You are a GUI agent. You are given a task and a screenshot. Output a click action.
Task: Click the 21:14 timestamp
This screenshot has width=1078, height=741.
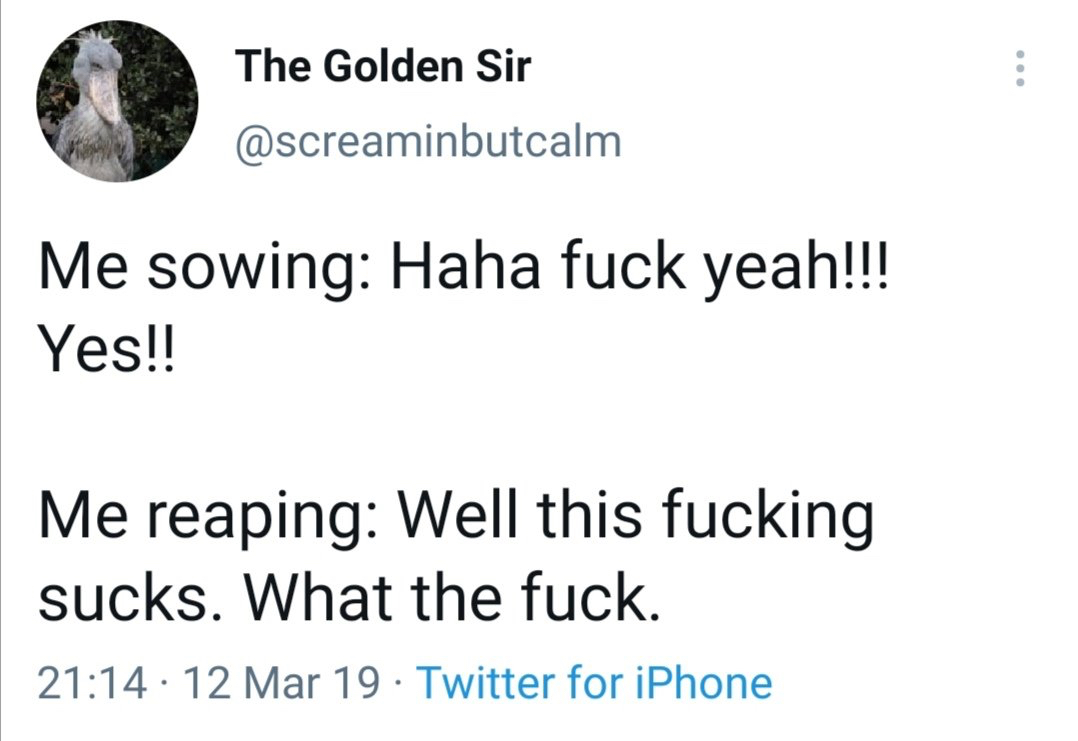[94, 684]
